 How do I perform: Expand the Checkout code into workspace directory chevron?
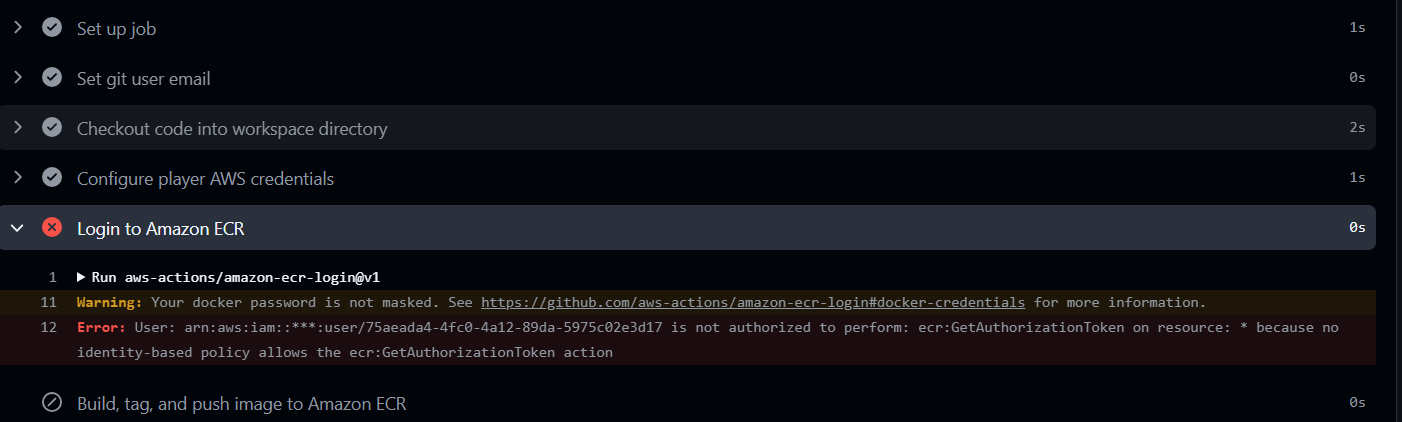(17, 128)
